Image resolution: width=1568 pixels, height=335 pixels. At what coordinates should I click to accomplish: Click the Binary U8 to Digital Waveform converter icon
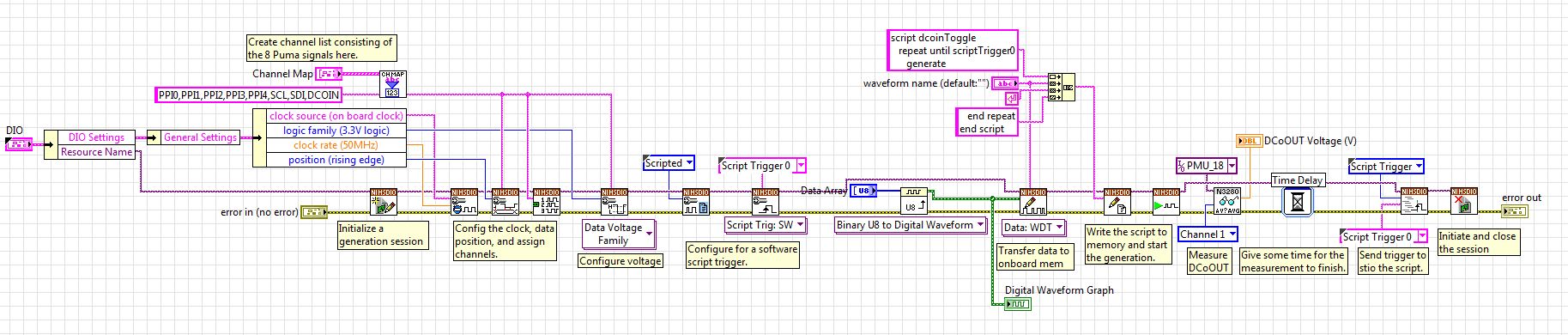pyautogui.click(x=914, y=202)
